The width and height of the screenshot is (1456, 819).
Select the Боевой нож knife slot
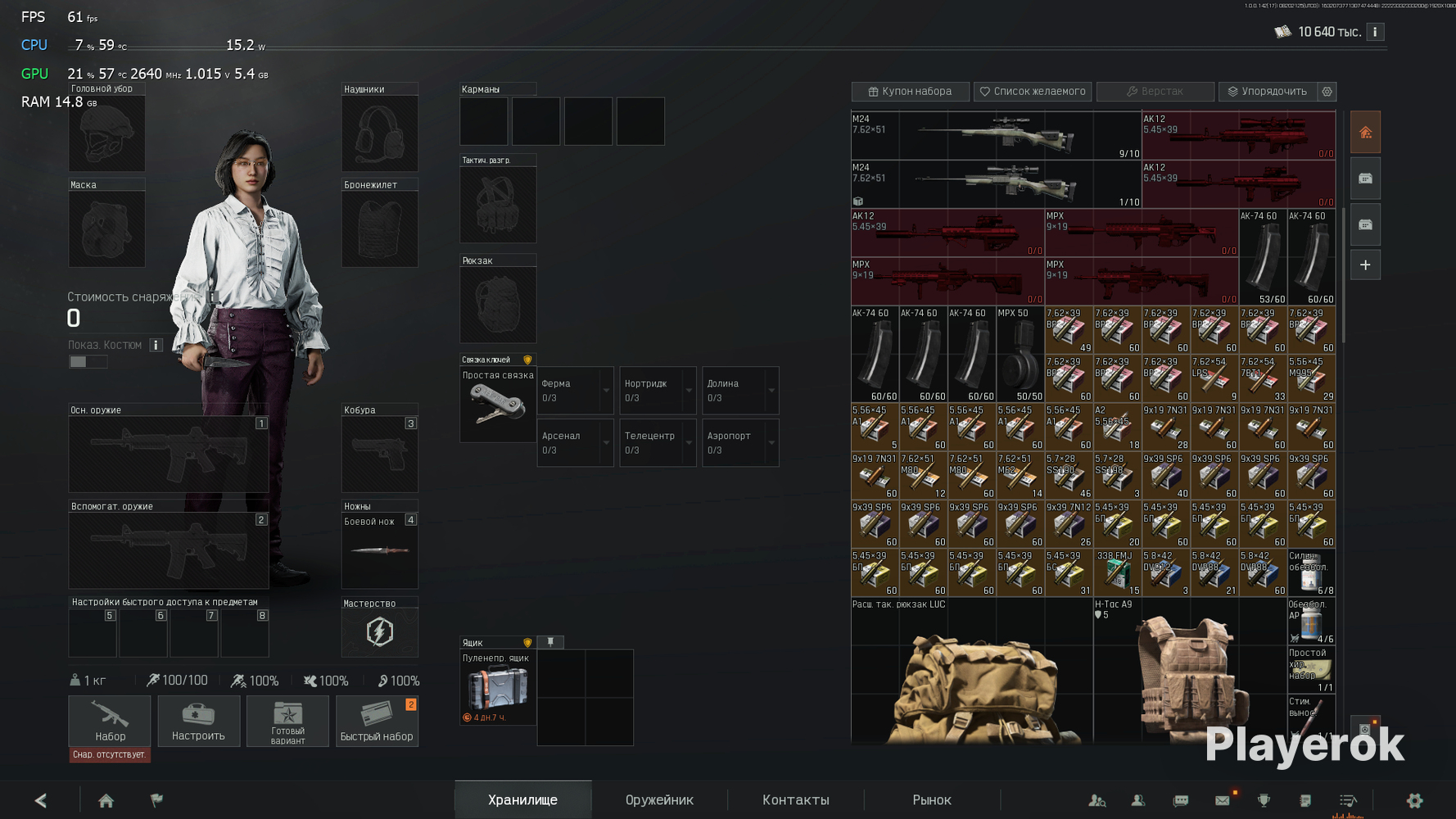pos(379,550)
